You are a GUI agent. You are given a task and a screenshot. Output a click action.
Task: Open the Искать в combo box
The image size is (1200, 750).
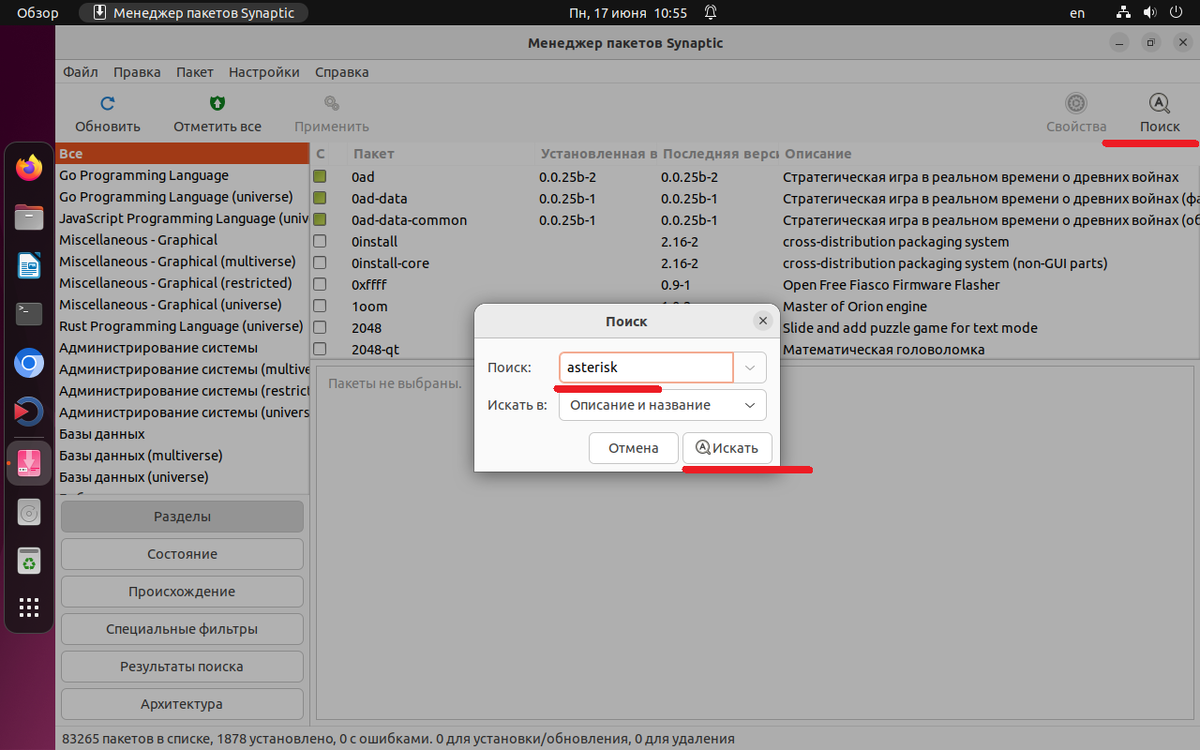(x=662, y=405)
